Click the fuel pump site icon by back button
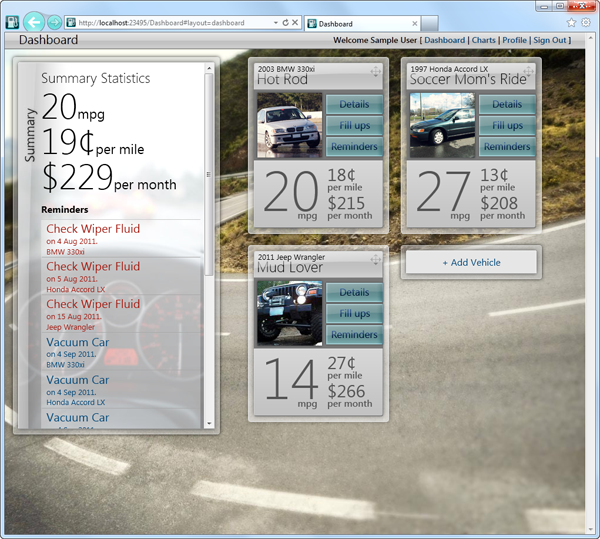 pyautogui.click(x=13, y=23)
